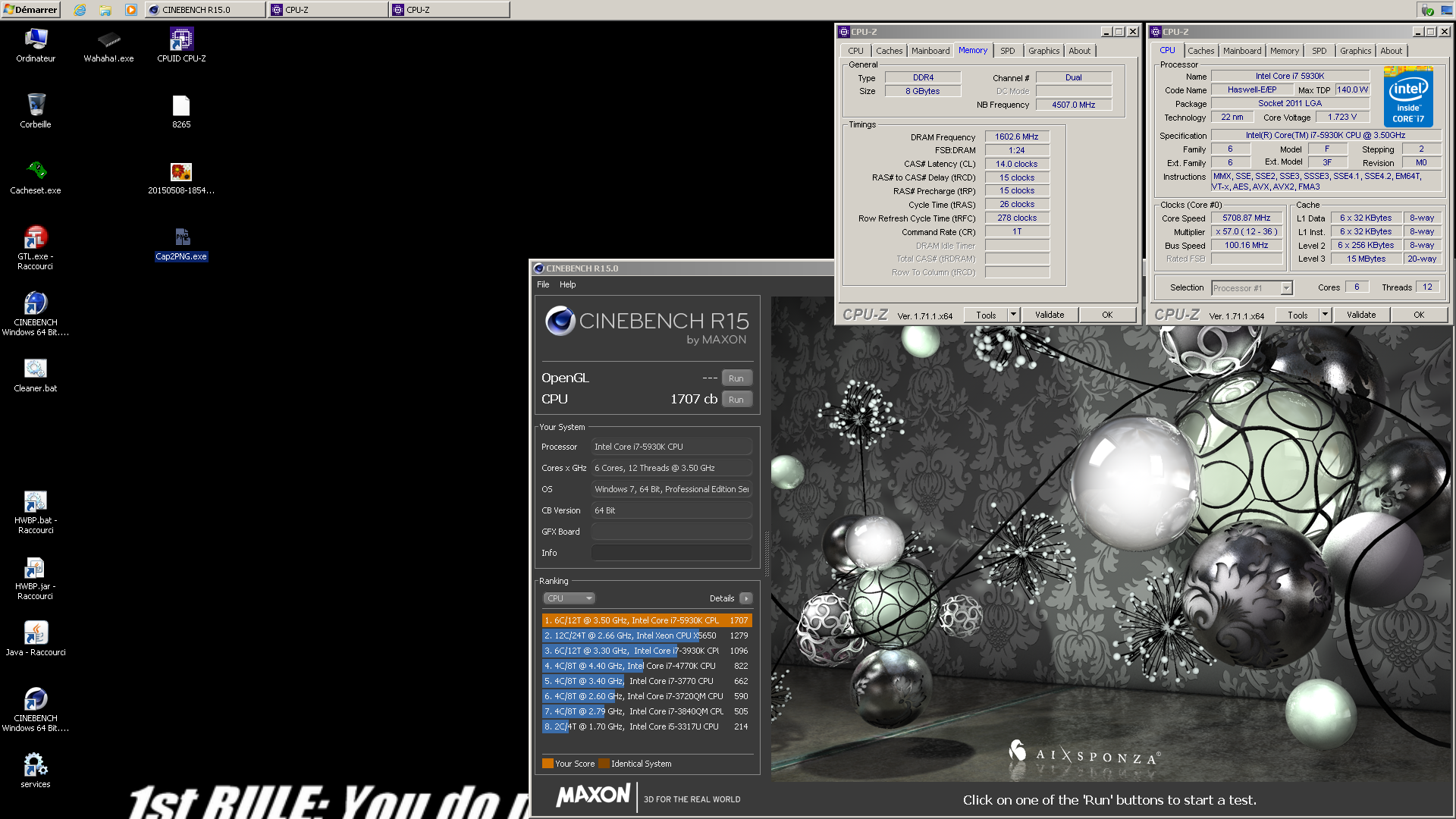The width and height of the screenshot is (1456, 819).
Task: Select ranking row Intel Core i5-3317U 214
Action: (647, 726)
